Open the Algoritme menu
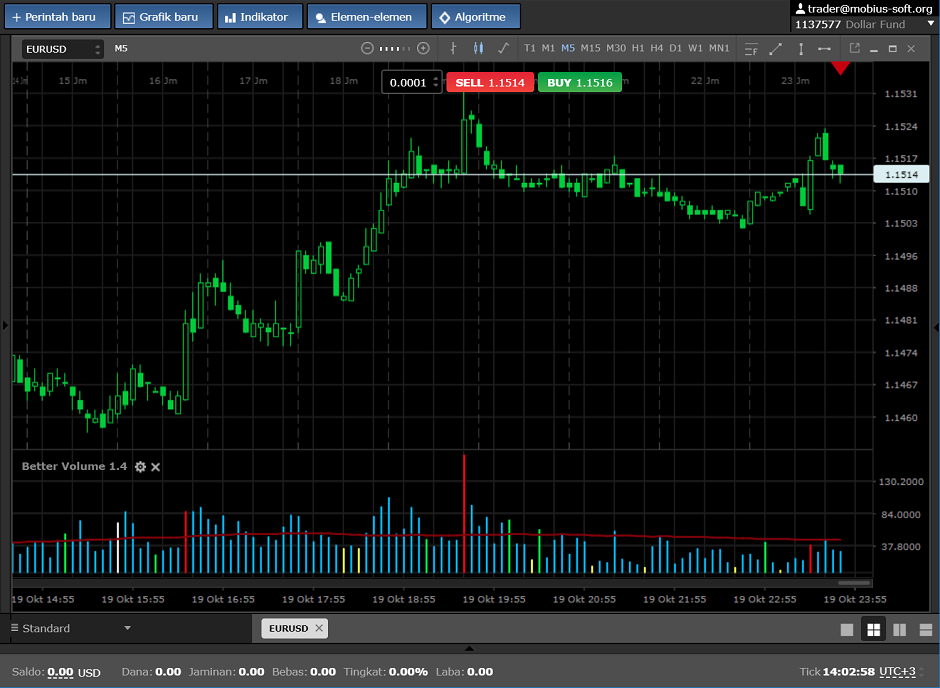This screenshot has width=940, height=688. [x=475, y=17]
